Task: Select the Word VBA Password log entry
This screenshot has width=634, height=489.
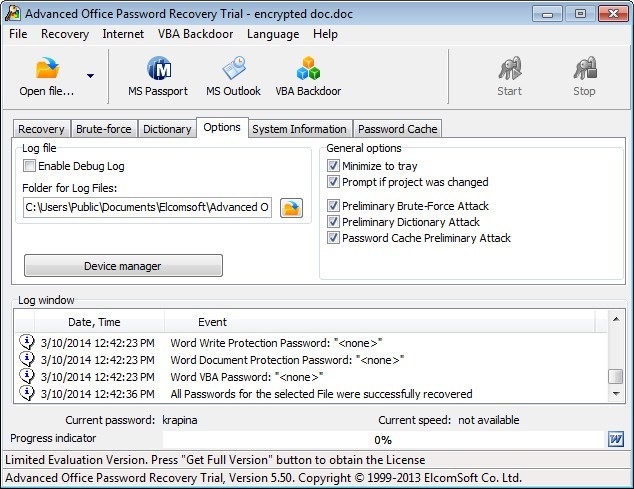Action: click(311, 377)
